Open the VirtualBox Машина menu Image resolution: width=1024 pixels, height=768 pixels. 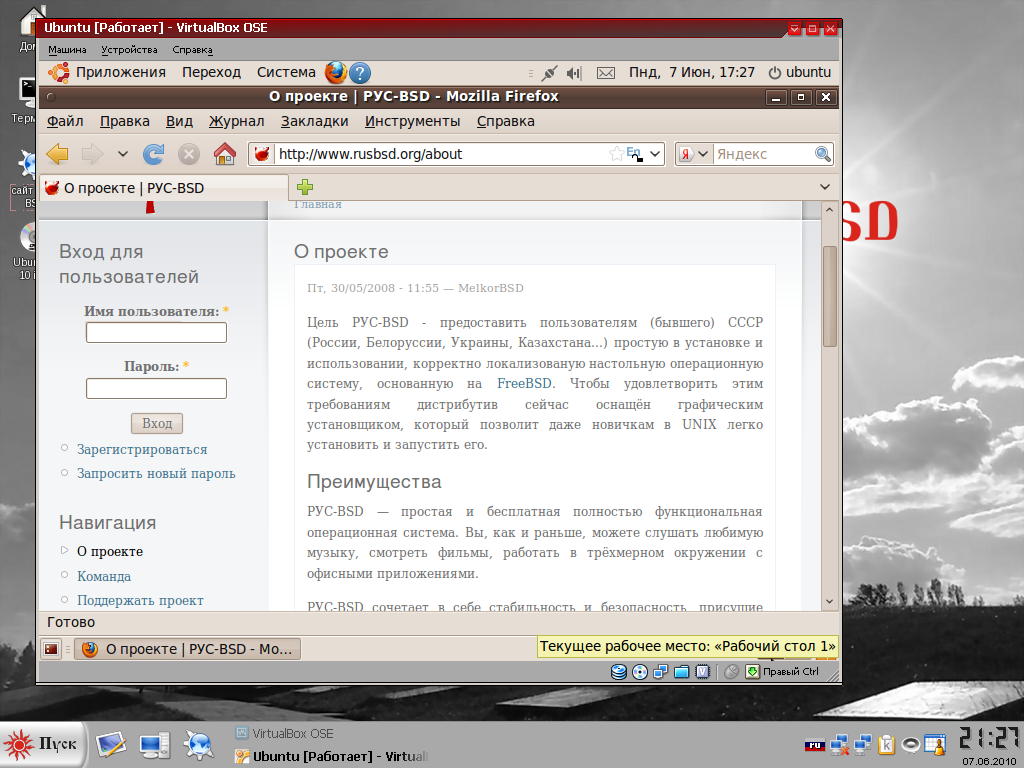pos(67,50)
